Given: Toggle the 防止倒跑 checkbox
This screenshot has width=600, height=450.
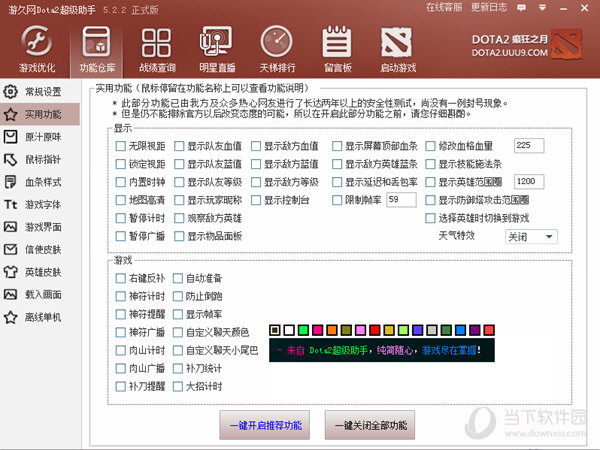Looking at the screenshot, I should (x=178, y=296).
